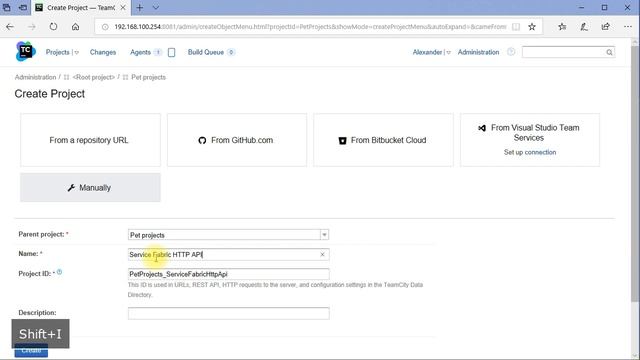
Task: Click the blue Create button
Action: (31, 351)
